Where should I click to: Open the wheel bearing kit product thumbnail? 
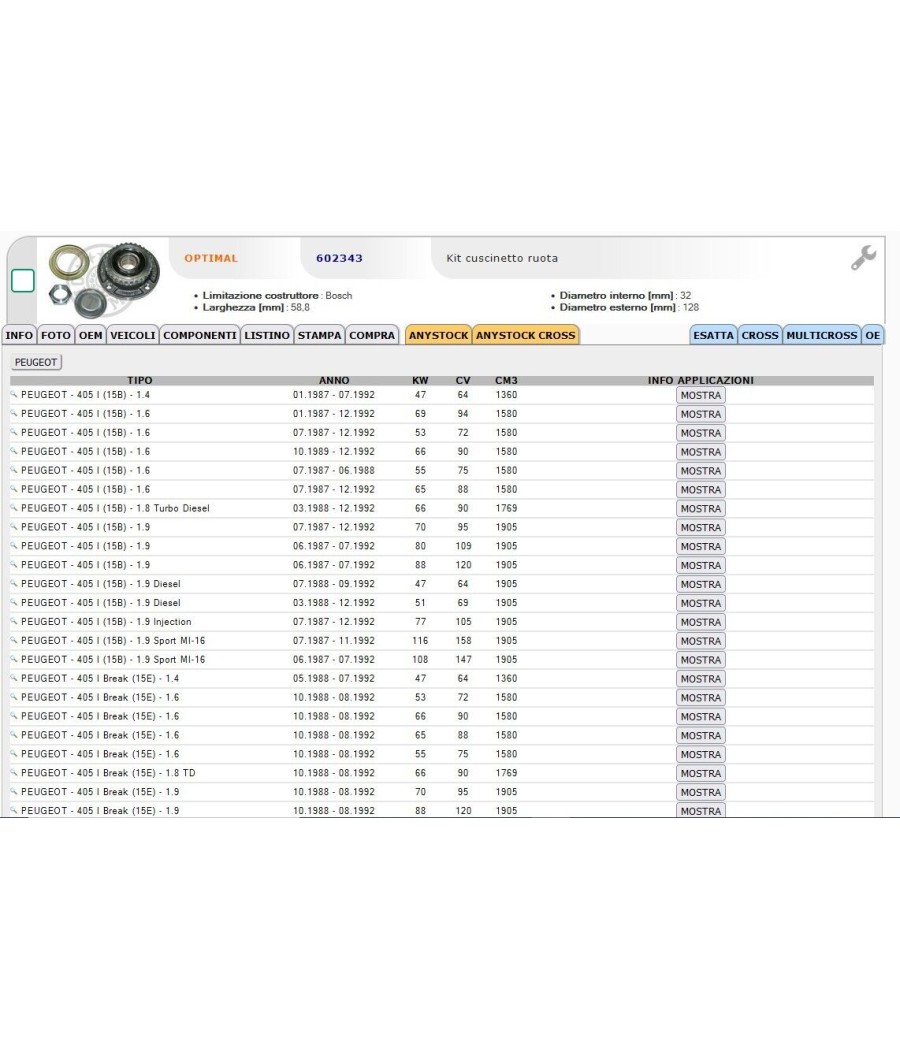point(104,280)
